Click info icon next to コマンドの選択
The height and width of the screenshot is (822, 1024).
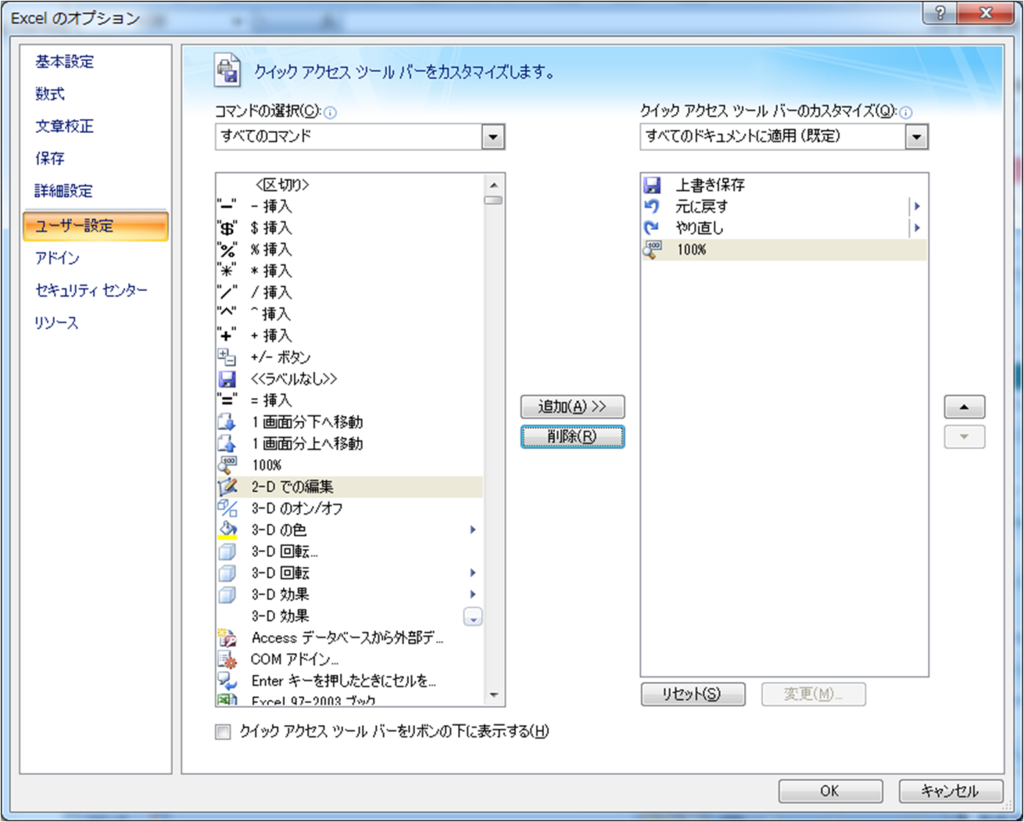pos(330,112)
